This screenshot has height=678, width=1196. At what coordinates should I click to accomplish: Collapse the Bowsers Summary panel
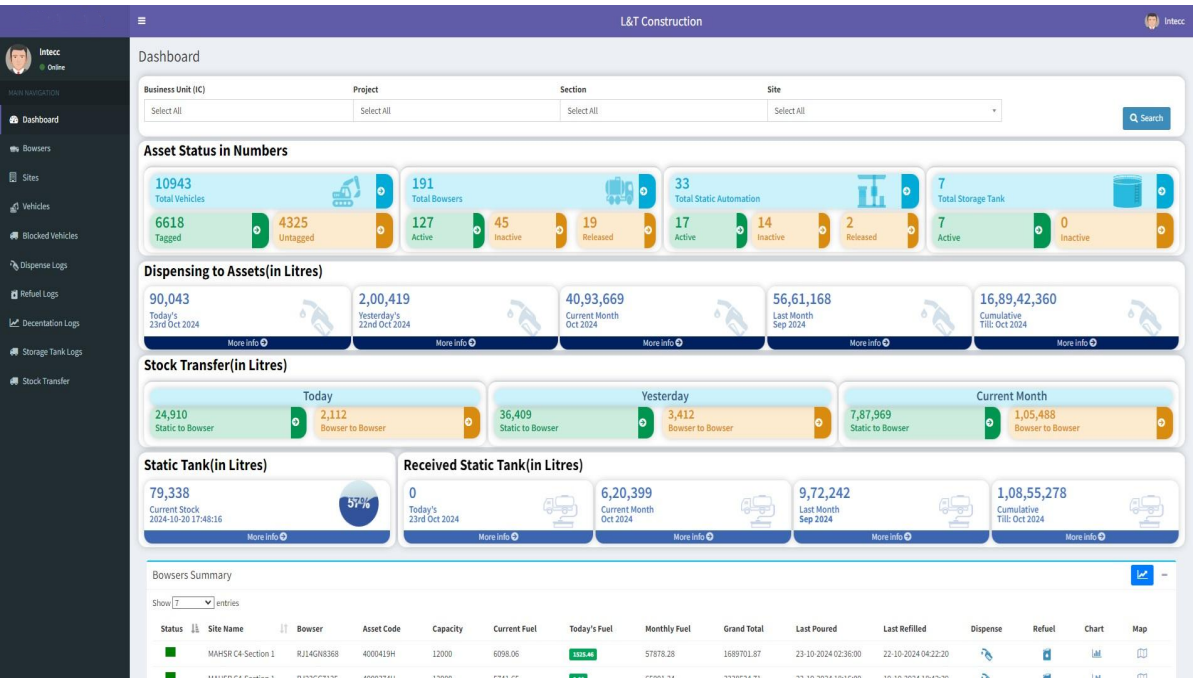(1164, 575)
